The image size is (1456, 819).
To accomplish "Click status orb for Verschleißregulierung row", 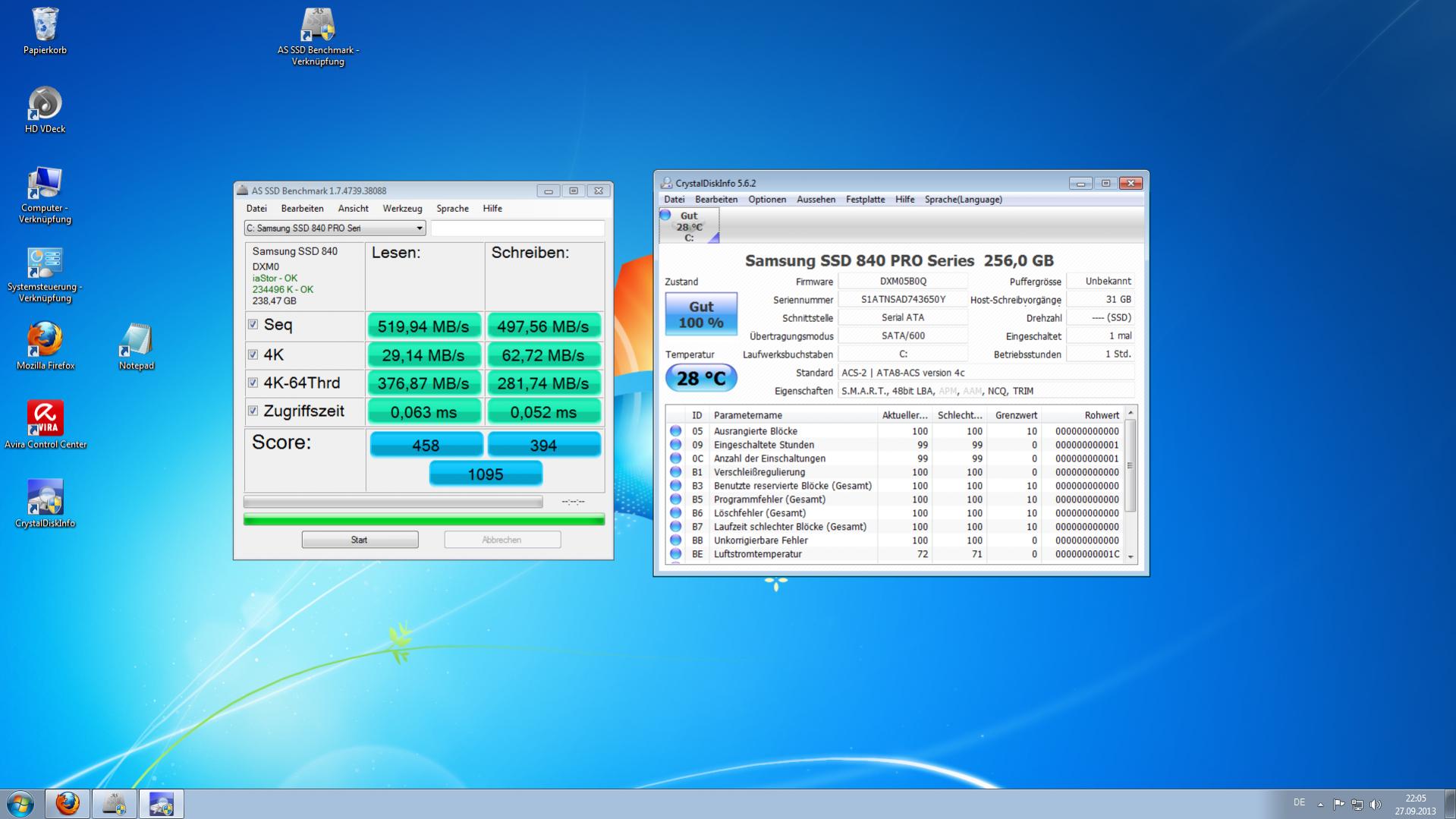I will point(675,472).
